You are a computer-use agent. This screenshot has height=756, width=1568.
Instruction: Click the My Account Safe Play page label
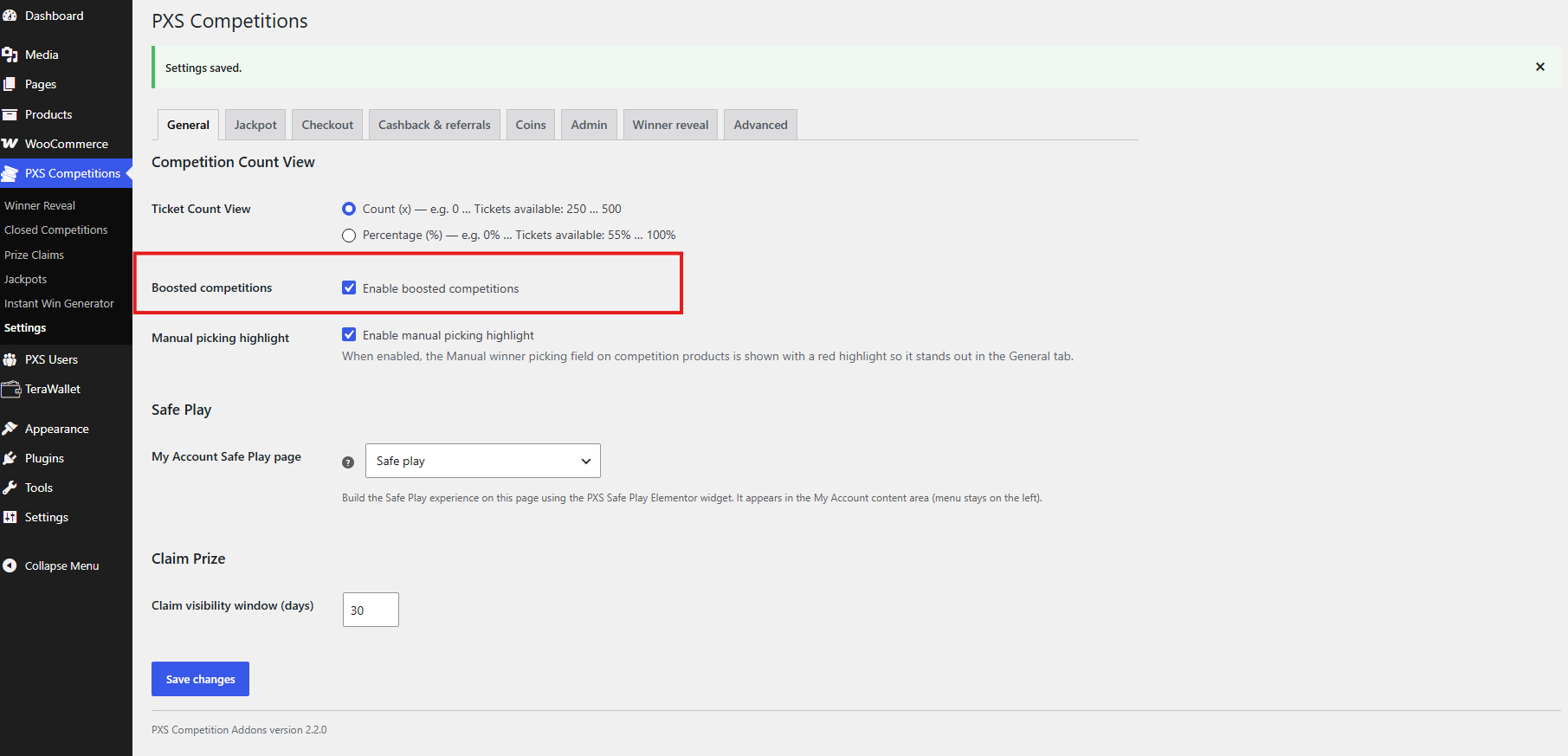coord(226,456)
